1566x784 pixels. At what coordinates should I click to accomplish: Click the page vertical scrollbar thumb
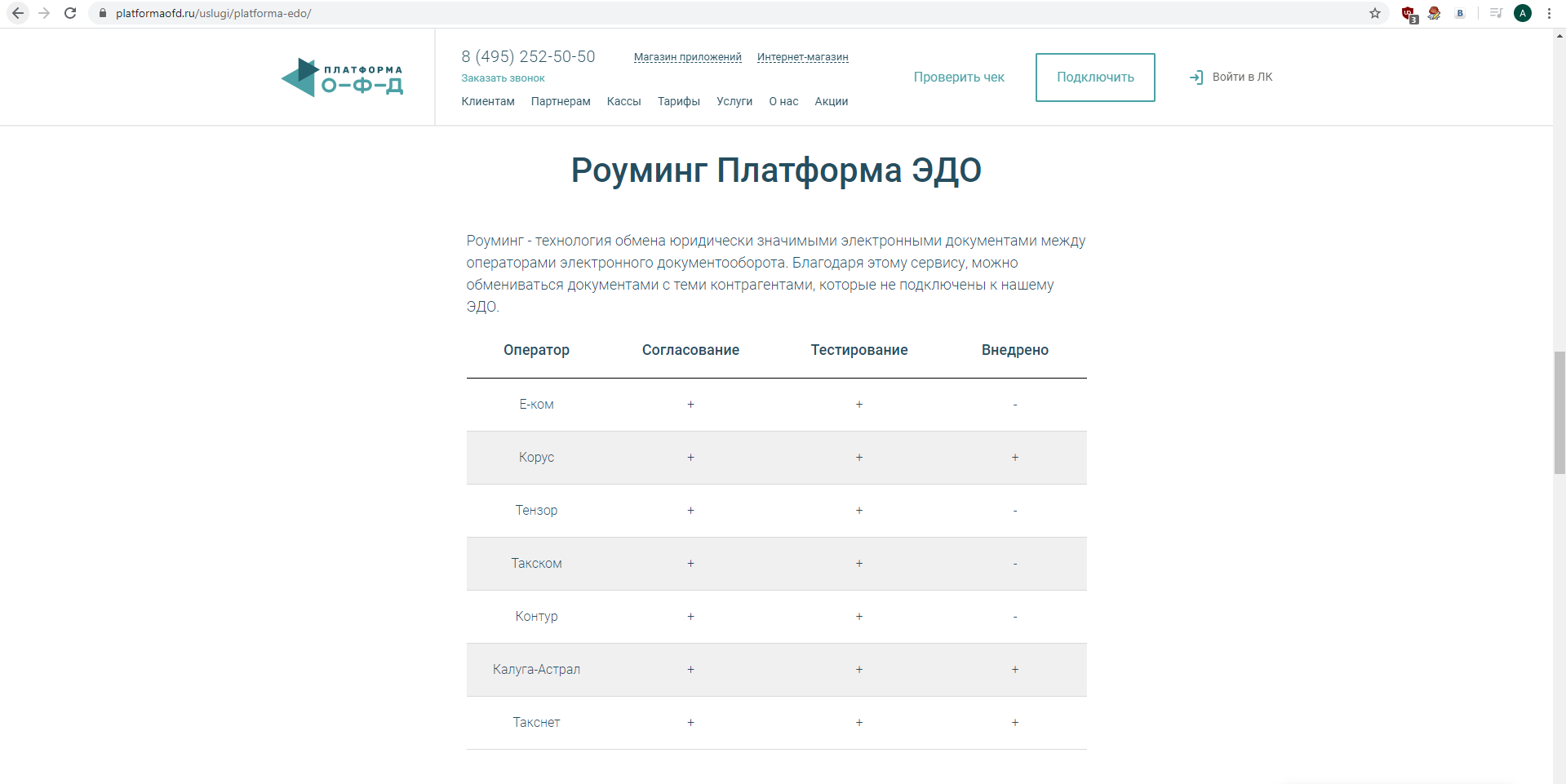coord(1559,412)
